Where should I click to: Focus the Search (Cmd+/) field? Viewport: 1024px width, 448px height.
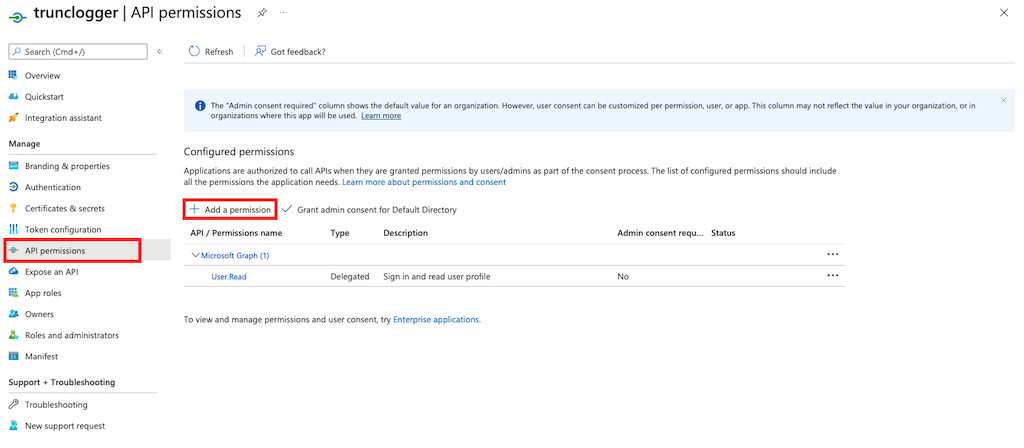[78, 52]
